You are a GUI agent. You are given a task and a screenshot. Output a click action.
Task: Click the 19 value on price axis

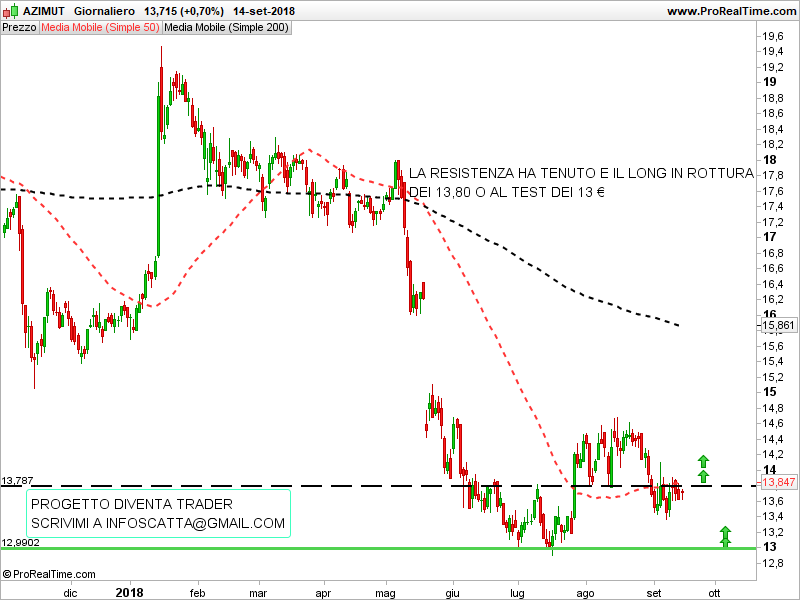coord(769,82)
